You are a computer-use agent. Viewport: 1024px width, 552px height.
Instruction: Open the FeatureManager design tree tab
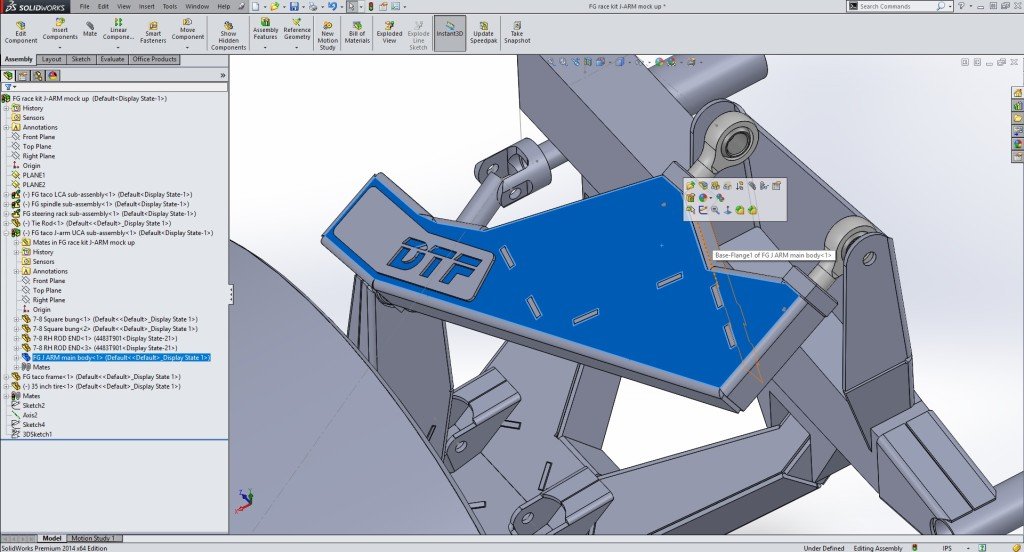[8, 76]
